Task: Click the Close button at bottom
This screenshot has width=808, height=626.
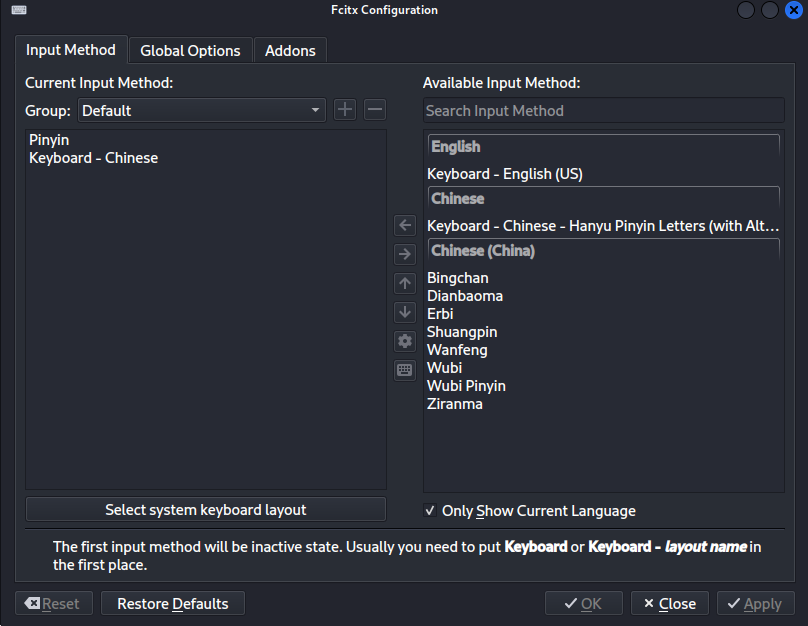Action: coord(670,603)
